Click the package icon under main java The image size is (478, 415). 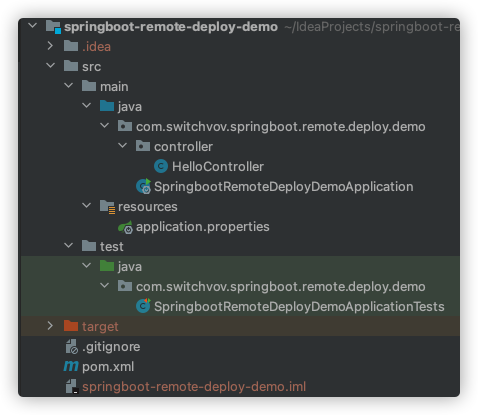pyautogui.click(x=125, y=126)
